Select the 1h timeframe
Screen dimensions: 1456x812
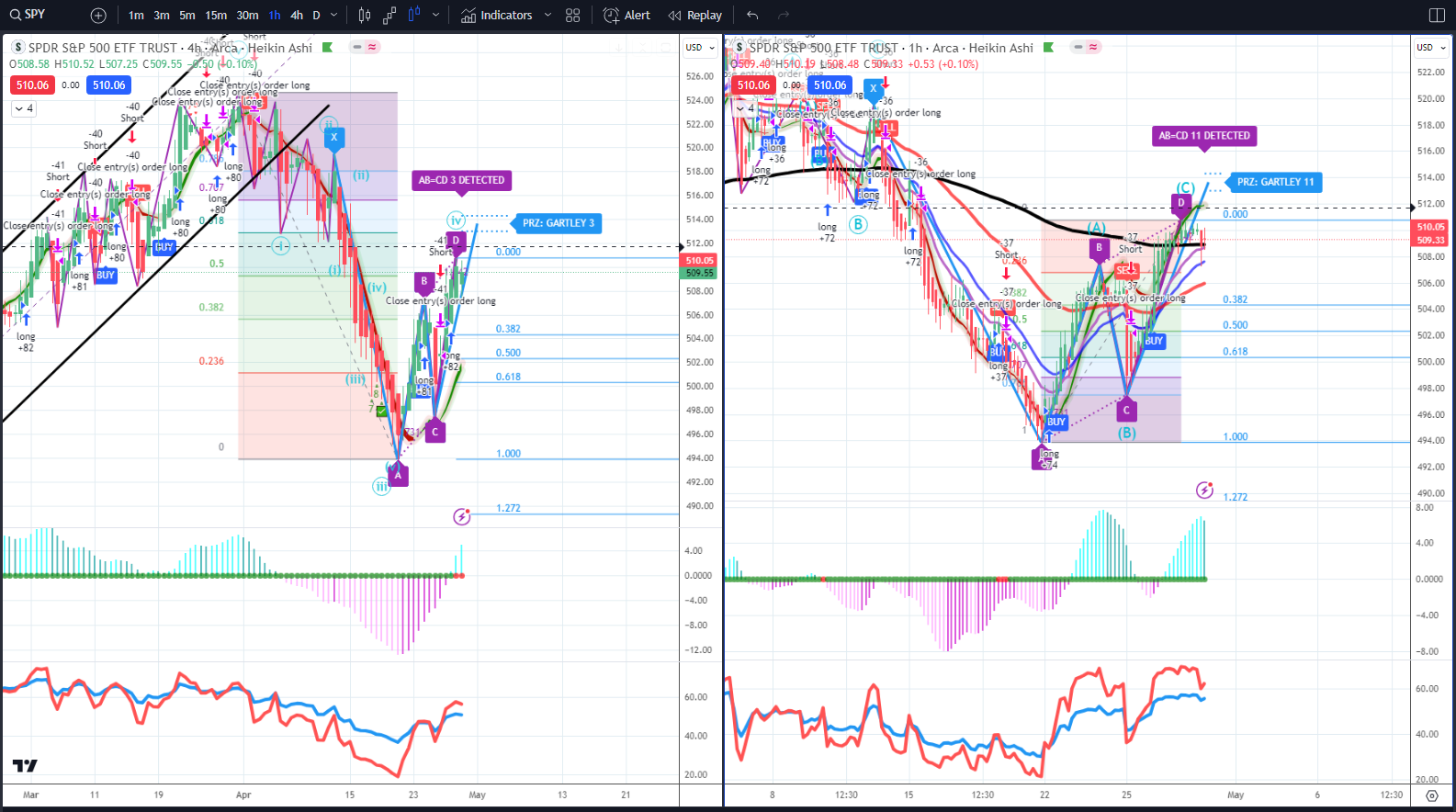pos(275,16)
